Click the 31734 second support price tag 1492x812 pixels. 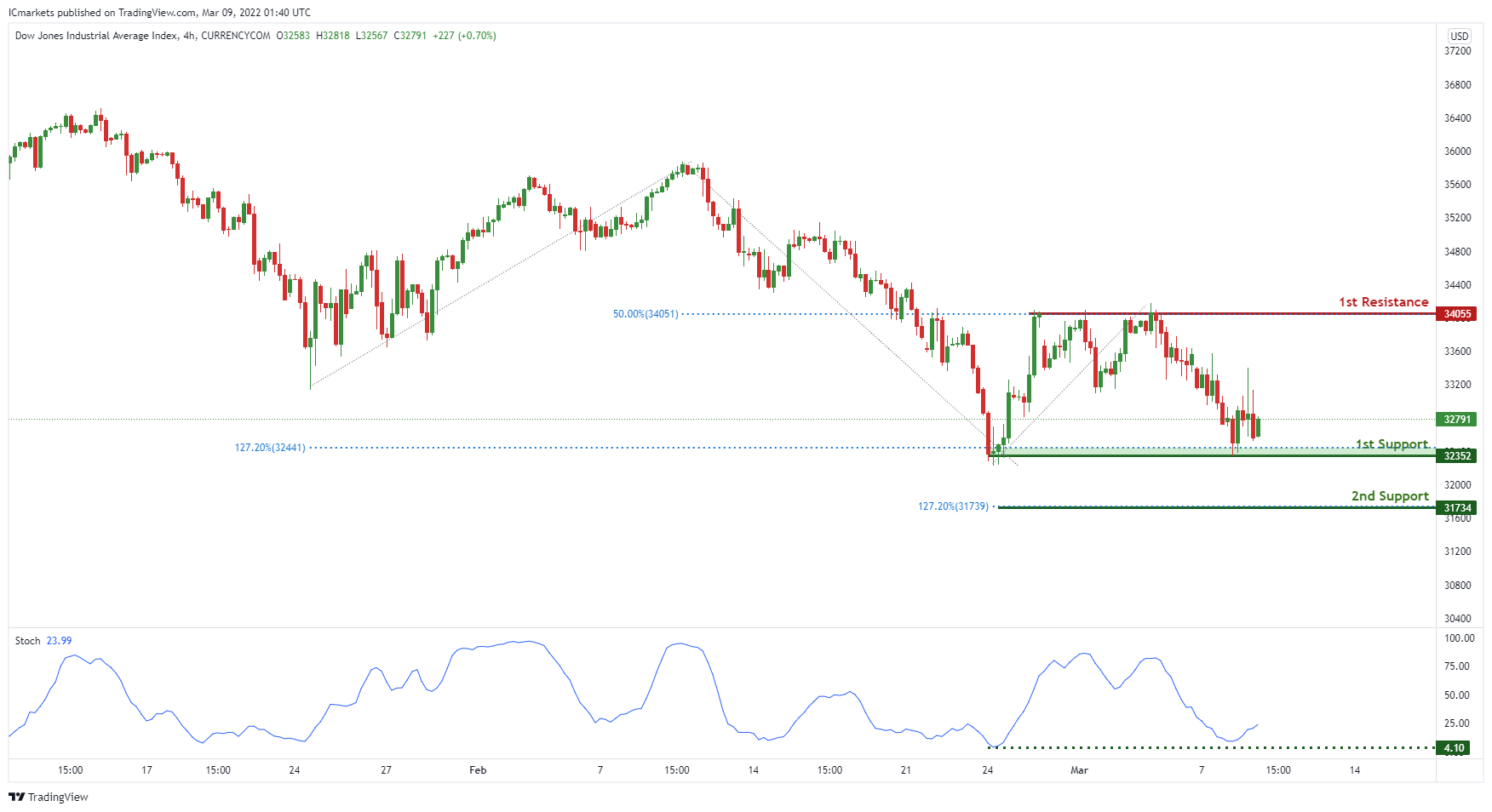[x=1457, y=508]
